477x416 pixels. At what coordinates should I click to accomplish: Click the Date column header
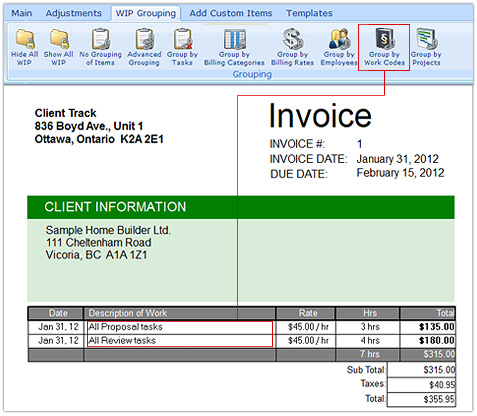(55, 313)
